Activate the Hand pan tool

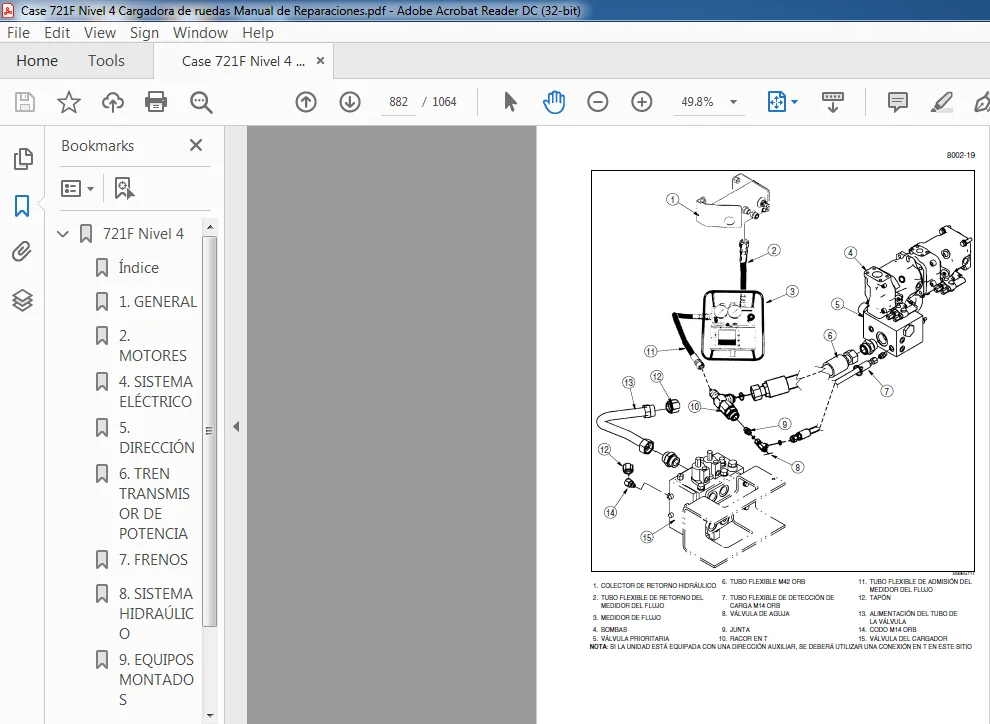(x=554, y=102)
